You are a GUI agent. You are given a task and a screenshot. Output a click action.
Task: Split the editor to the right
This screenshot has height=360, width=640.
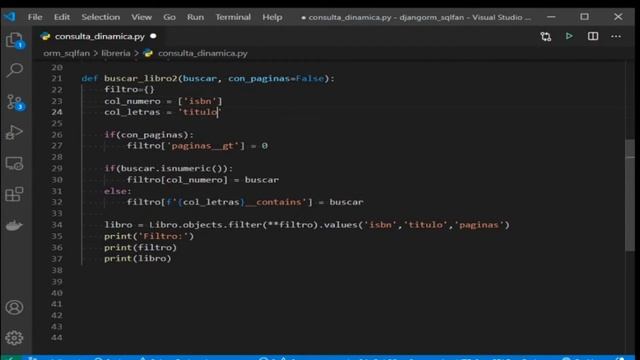593,36
